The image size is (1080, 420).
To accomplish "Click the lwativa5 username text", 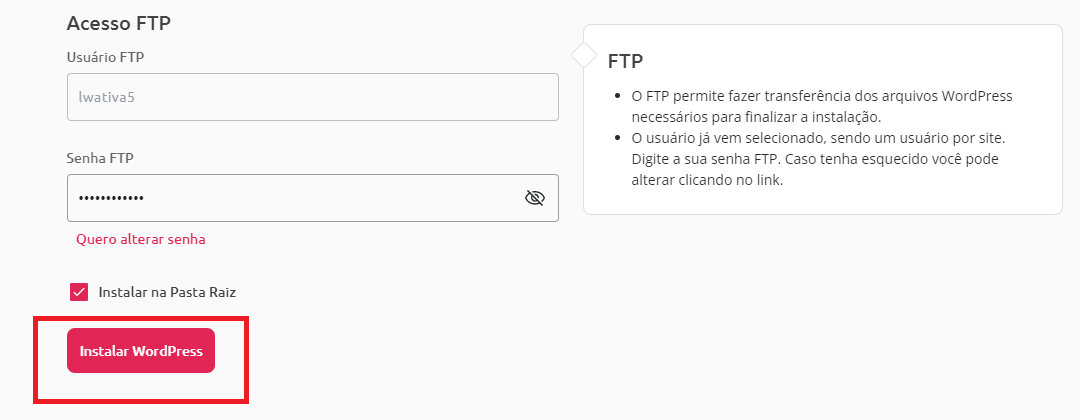I will point(105,97).
